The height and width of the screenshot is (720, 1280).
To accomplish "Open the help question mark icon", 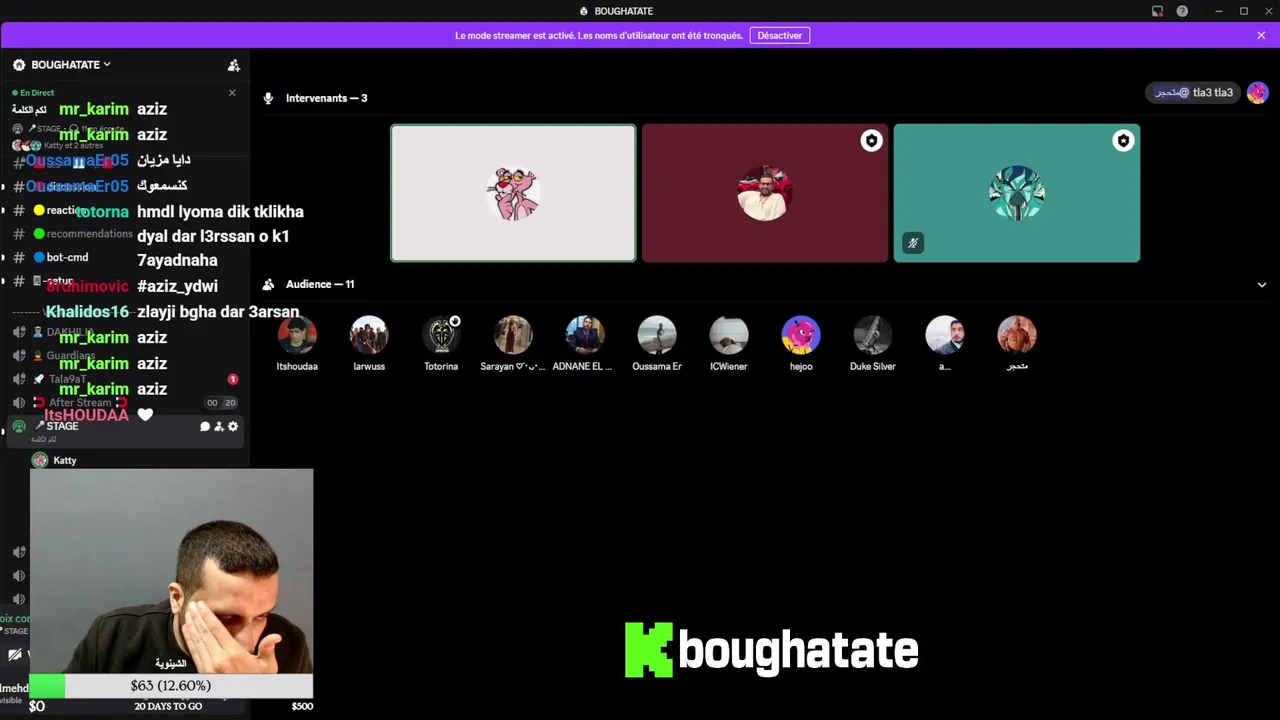I will click(x=1182, y=11).
